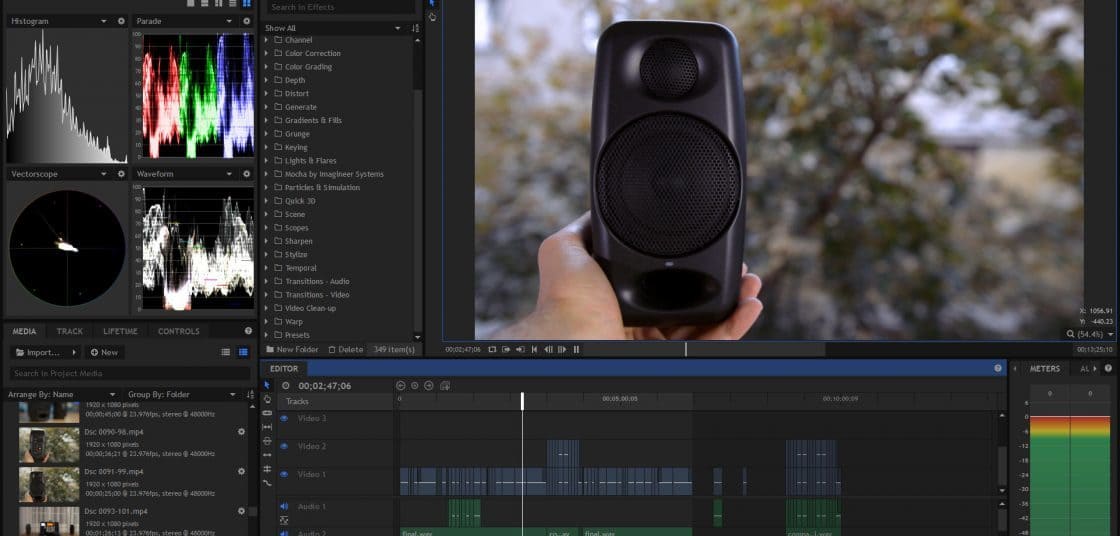Select the MEDIA tab

(24, 332)
